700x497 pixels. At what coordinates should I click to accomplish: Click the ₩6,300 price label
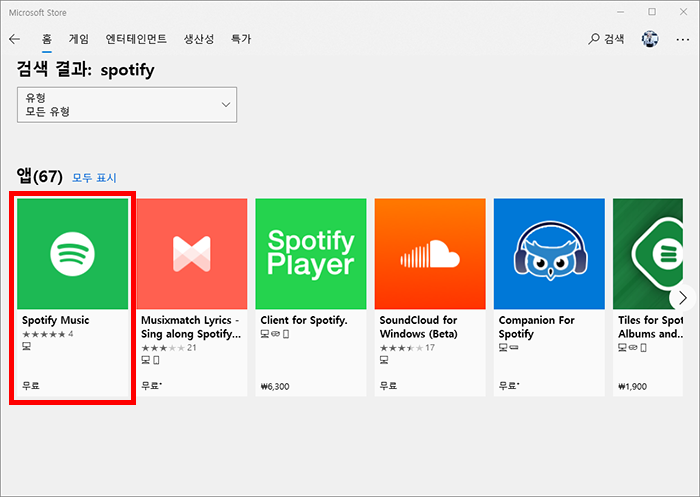pyautogui.click(x=275, y=386)
